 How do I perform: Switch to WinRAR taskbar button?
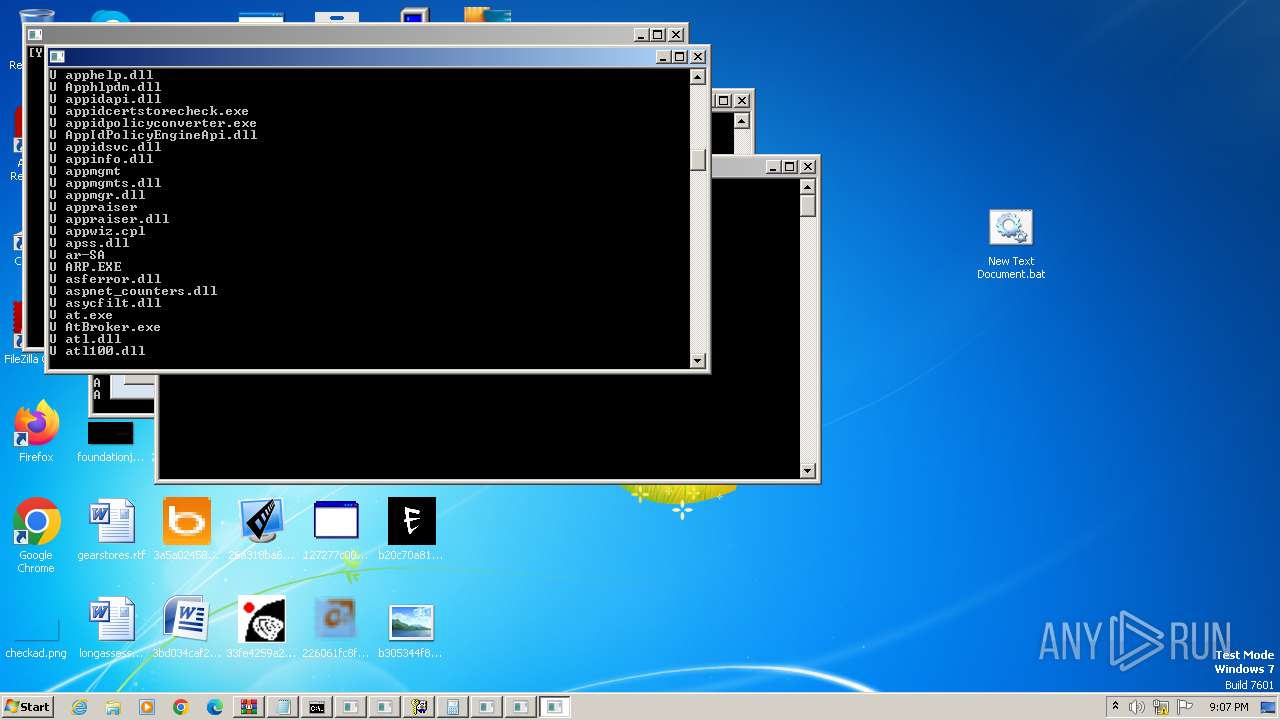tap(249, 707)
